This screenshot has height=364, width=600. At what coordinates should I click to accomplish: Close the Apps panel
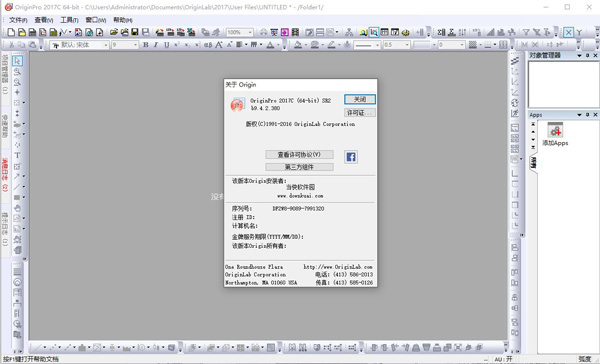pos(595,115)
